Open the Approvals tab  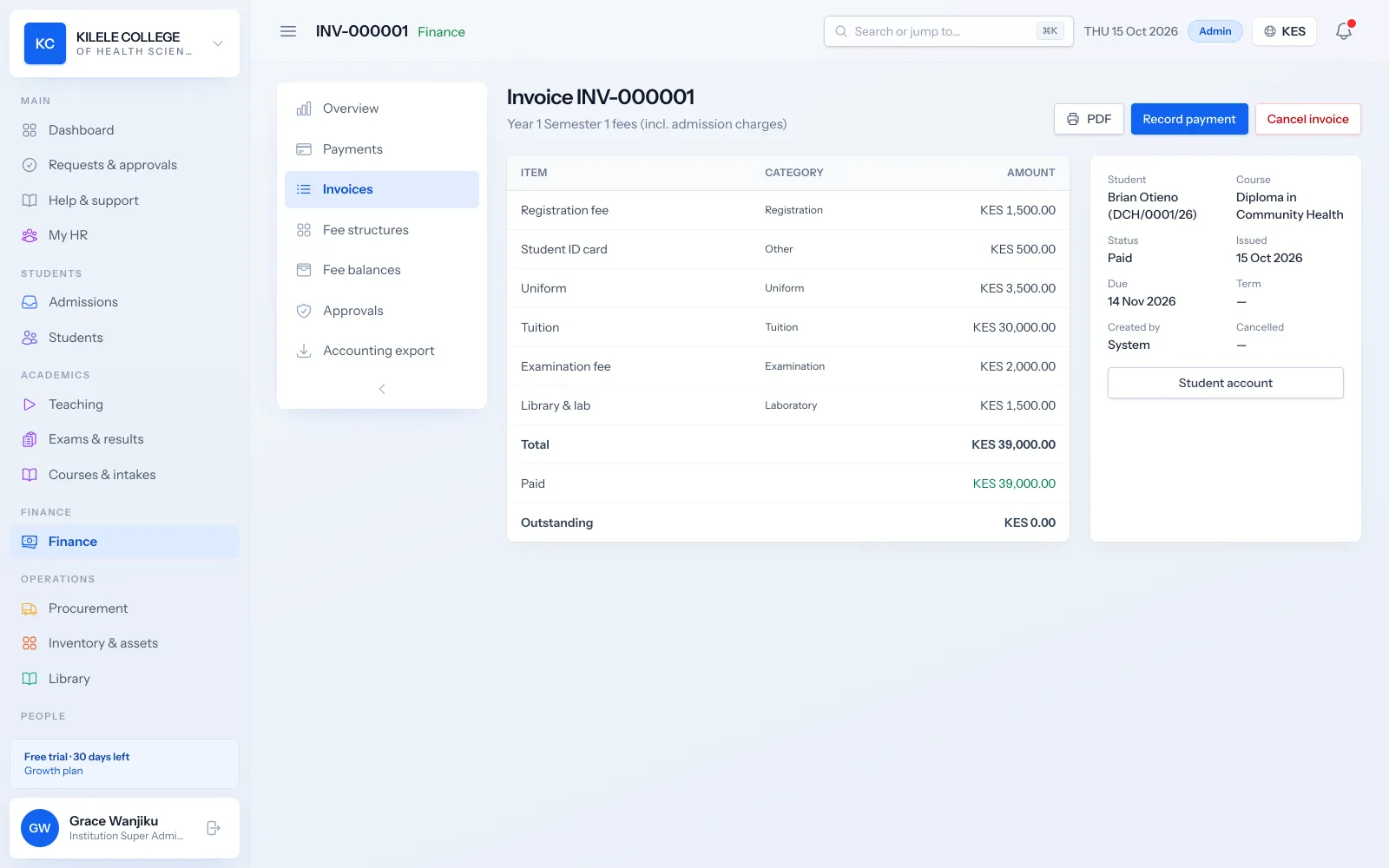tap(382, 311)
